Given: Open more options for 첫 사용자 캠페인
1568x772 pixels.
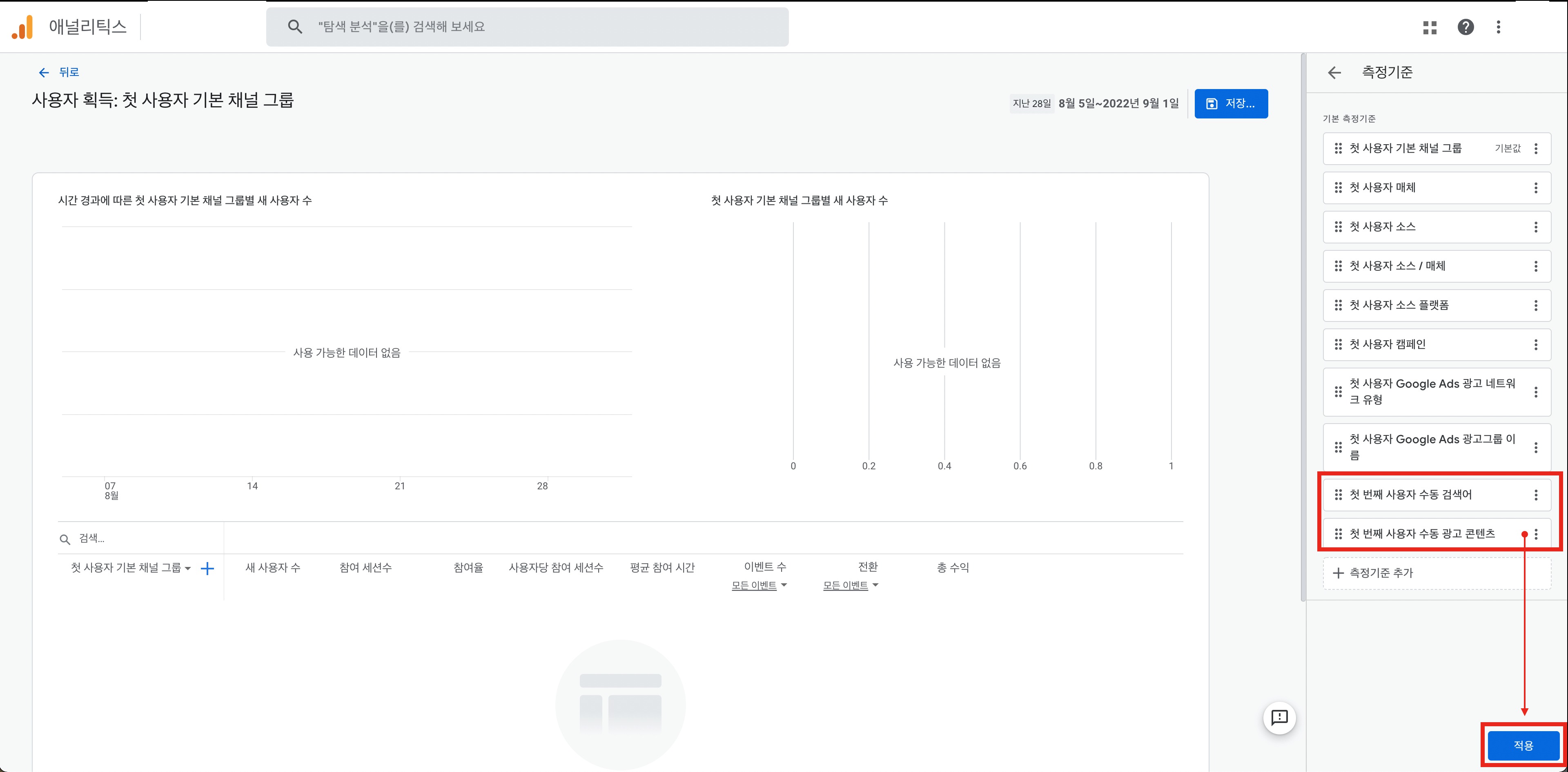Looking at the screenshot, I should [x=1536, y=345].
